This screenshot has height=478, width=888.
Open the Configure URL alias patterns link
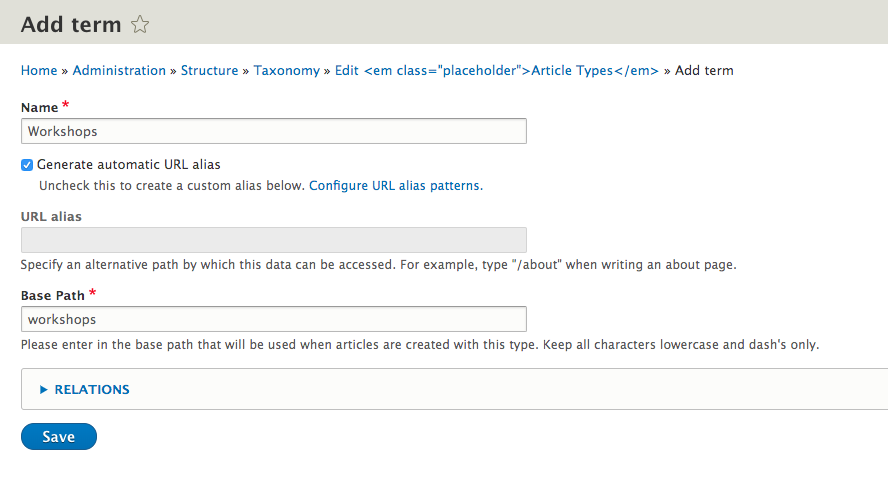(394, 186)
